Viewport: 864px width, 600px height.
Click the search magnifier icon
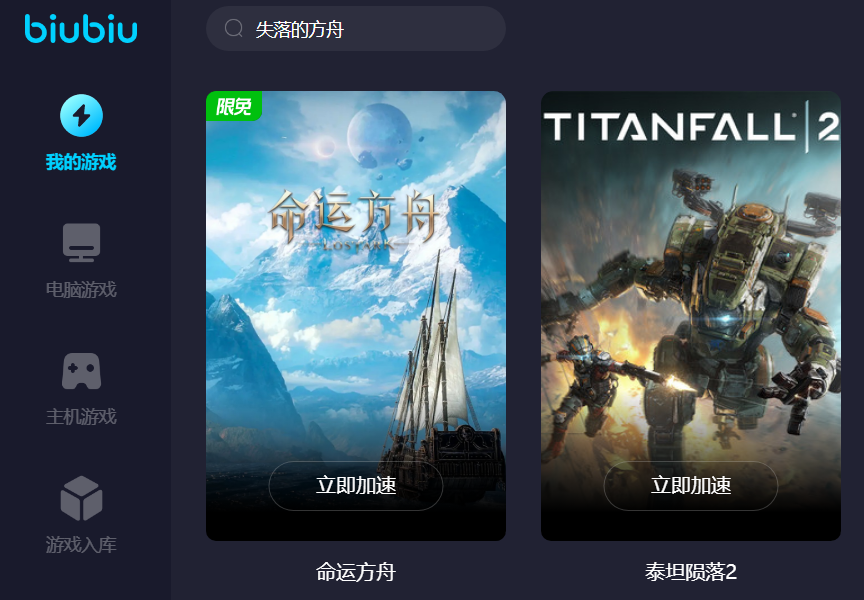[234, 28]
